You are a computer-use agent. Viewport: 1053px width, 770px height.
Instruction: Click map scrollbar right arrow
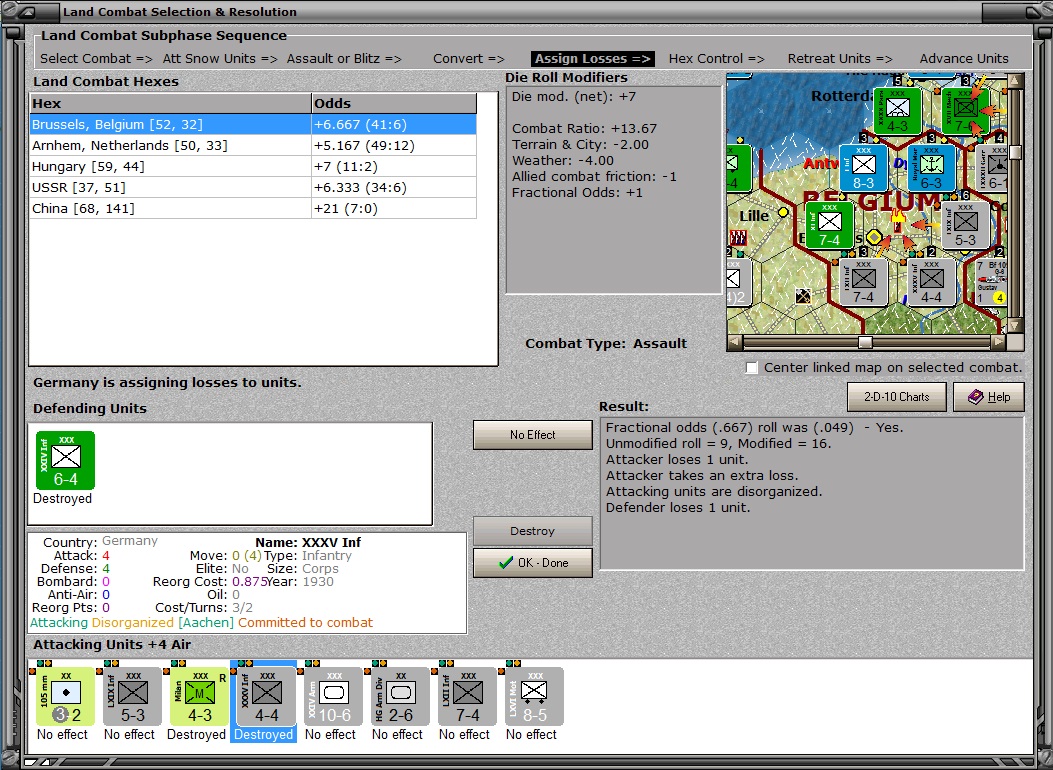click(x=999, y=342)
